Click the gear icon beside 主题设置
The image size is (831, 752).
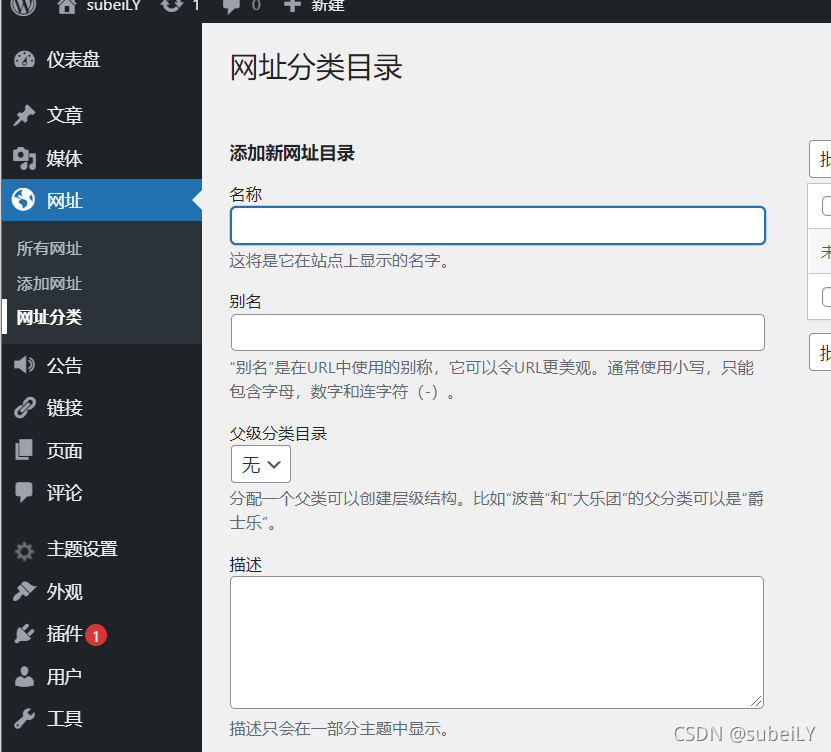tap(24, 551)
